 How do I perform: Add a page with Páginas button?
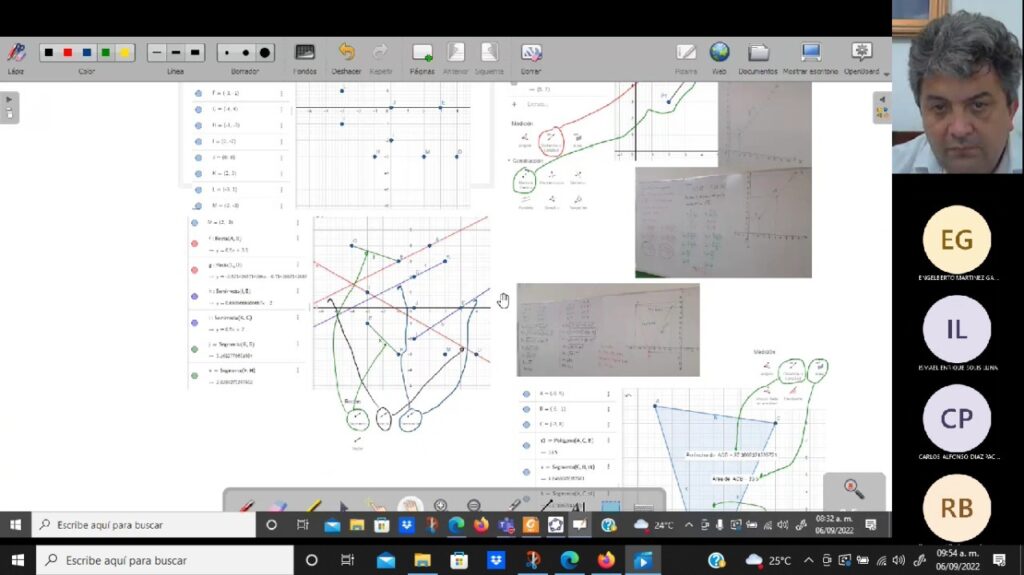(422, 58)
